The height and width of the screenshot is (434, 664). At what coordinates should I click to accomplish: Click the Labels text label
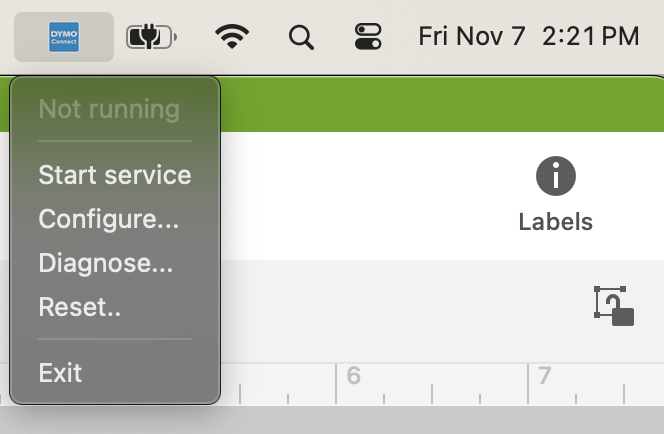(x=556, y=222)
